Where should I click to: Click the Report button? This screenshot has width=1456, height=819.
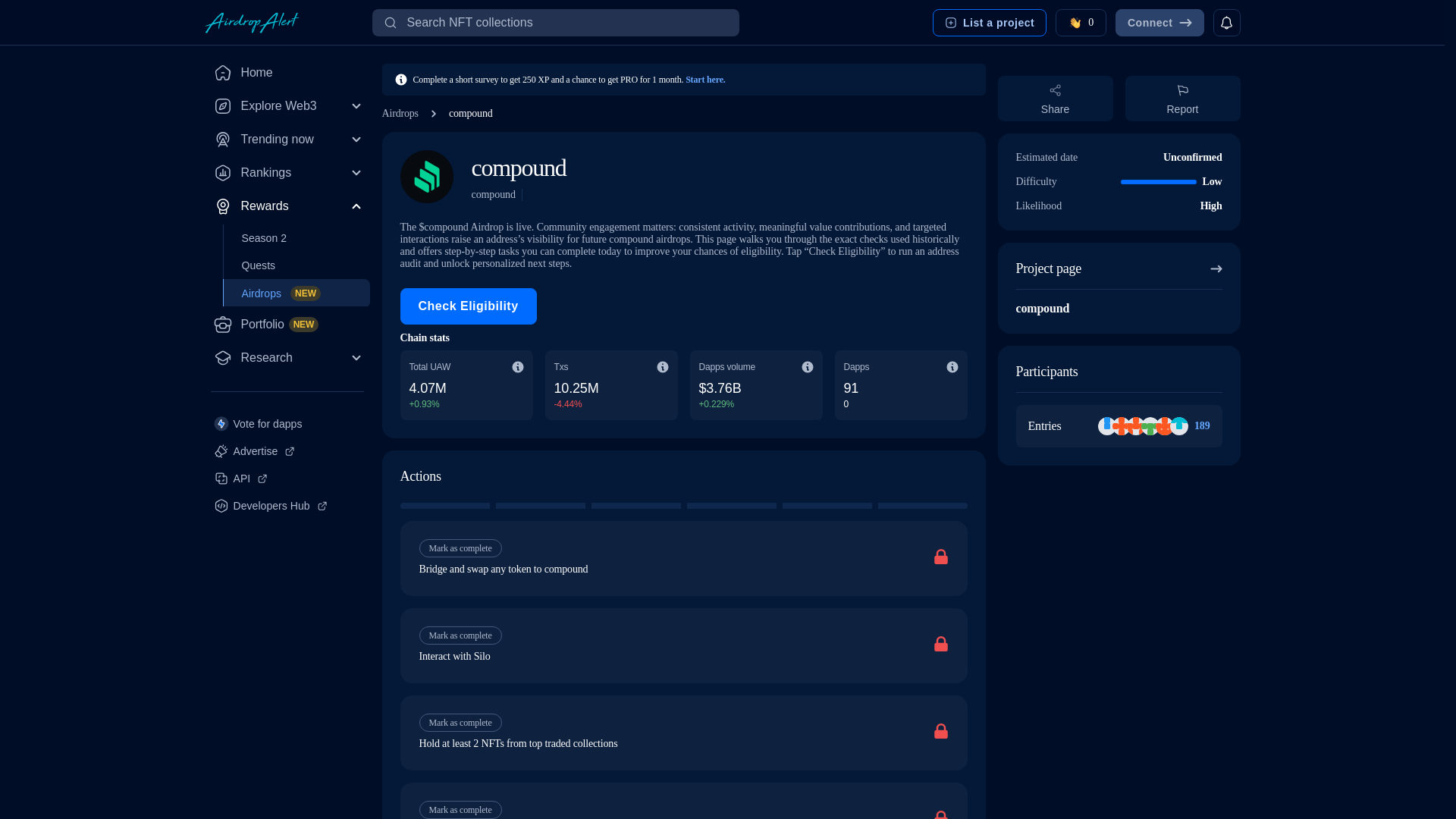[1183, 99]
